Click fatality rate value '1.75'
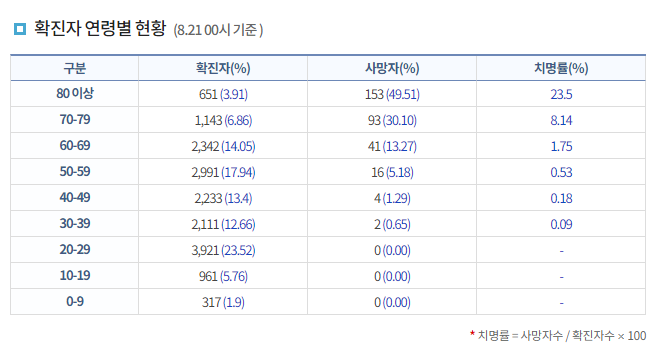657x363 pixels. click(x=561, y=147)
